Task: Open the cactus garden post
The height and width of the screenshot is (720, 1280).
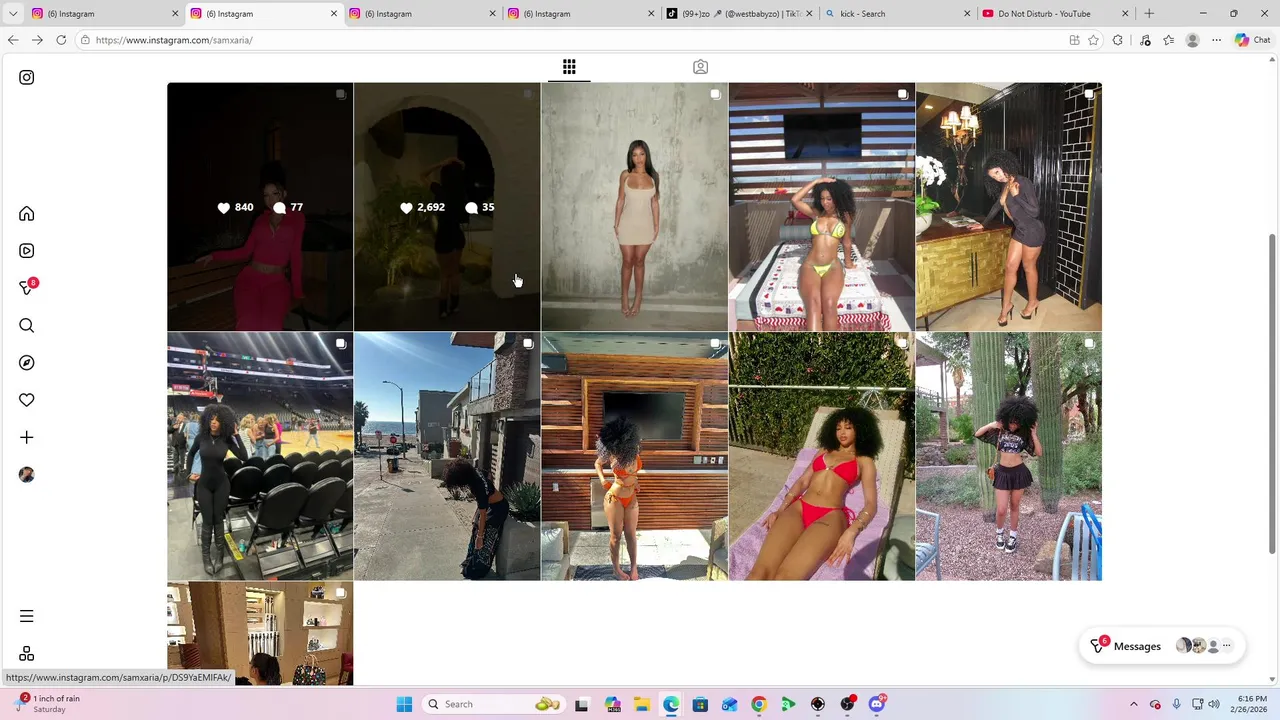Action: point(1008,456)
